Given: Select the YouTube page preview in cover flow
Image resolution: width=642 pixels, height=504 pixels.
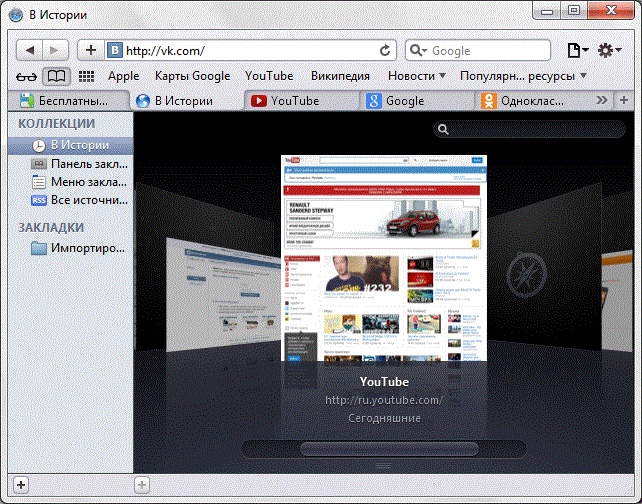Looking at the screenshot, I should [384, 258].
